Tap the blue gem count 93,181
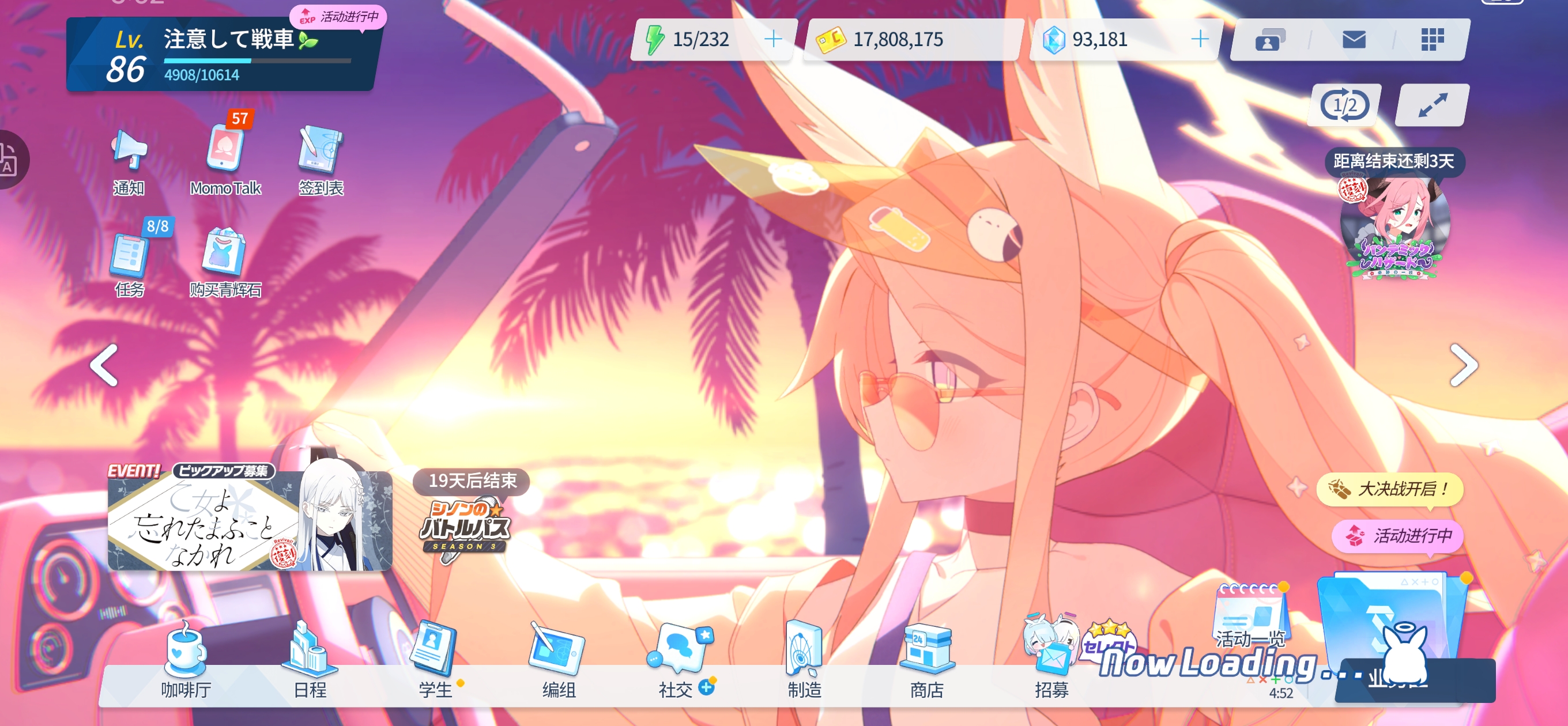Image resolution: width=1568 pixels, height=726 pixels. click(1099, 40)
